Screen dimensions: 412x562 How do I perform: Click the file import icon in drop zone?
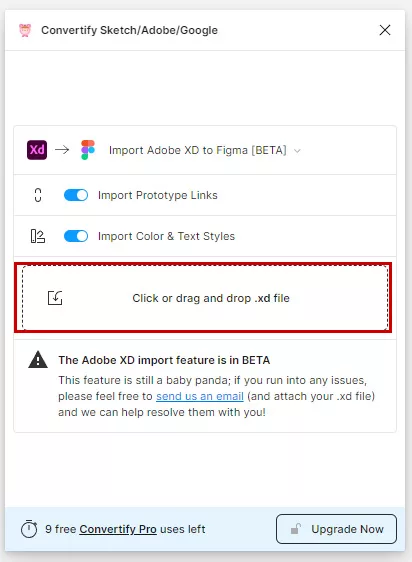(55, 298)
